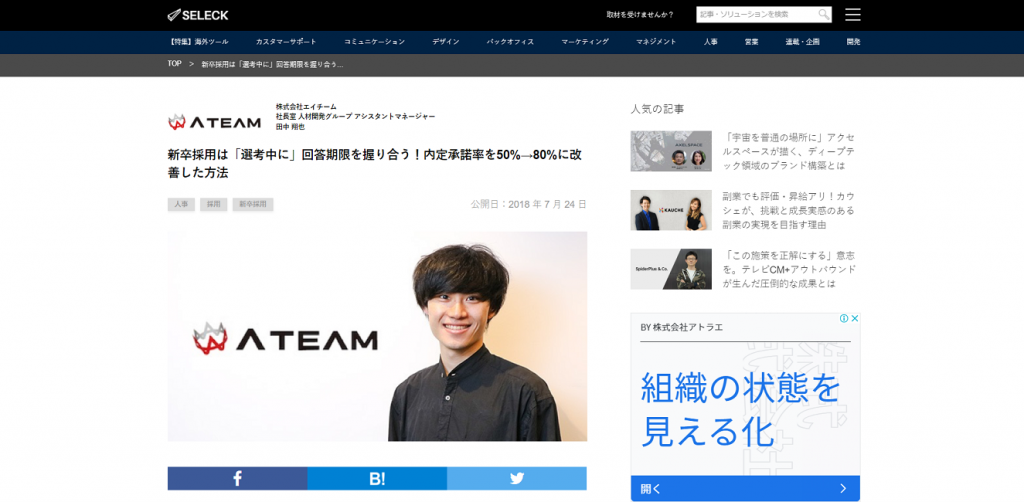Click 人事 tag under article title
The width and height of the screenshot is (1024, 502).
pos(181,204)
